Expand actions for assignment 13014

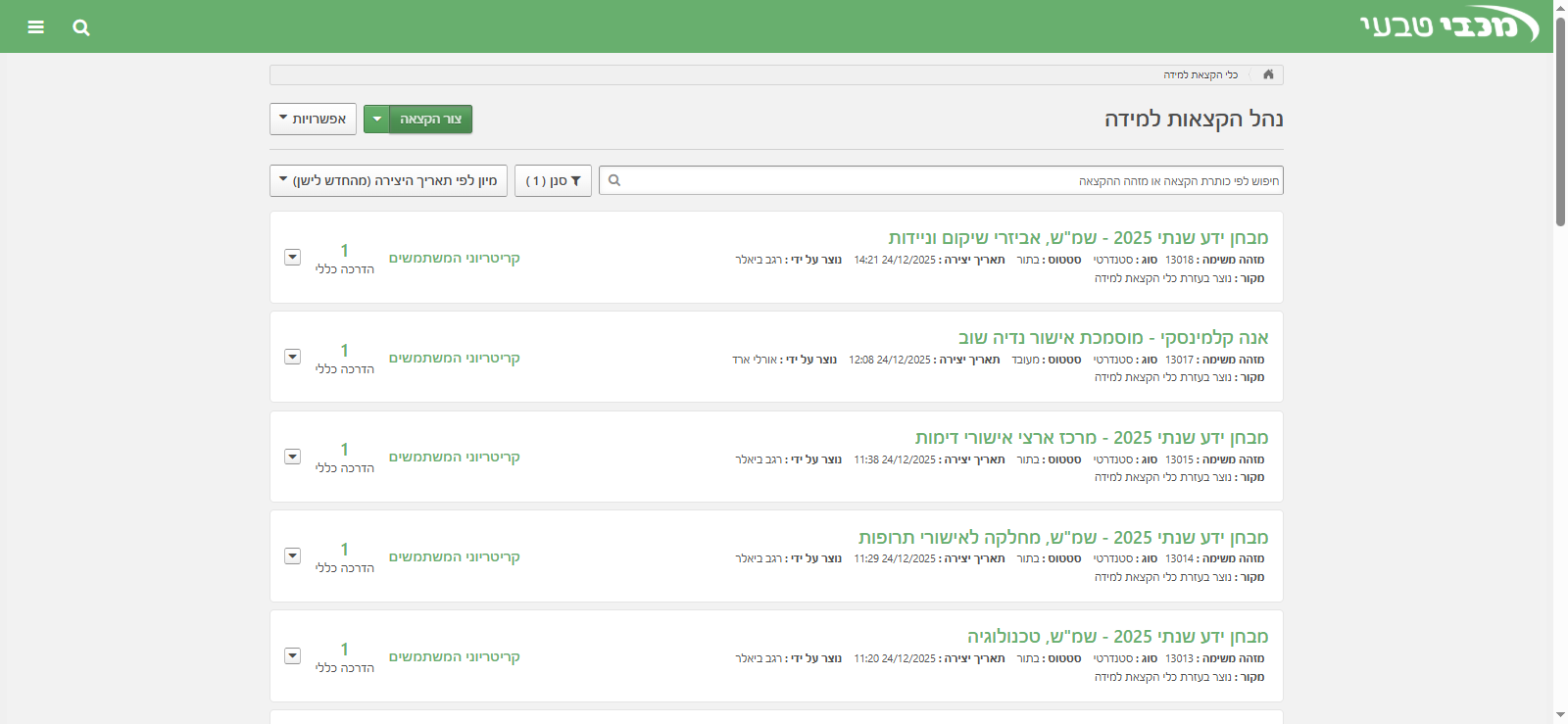[x=292, y=556]
